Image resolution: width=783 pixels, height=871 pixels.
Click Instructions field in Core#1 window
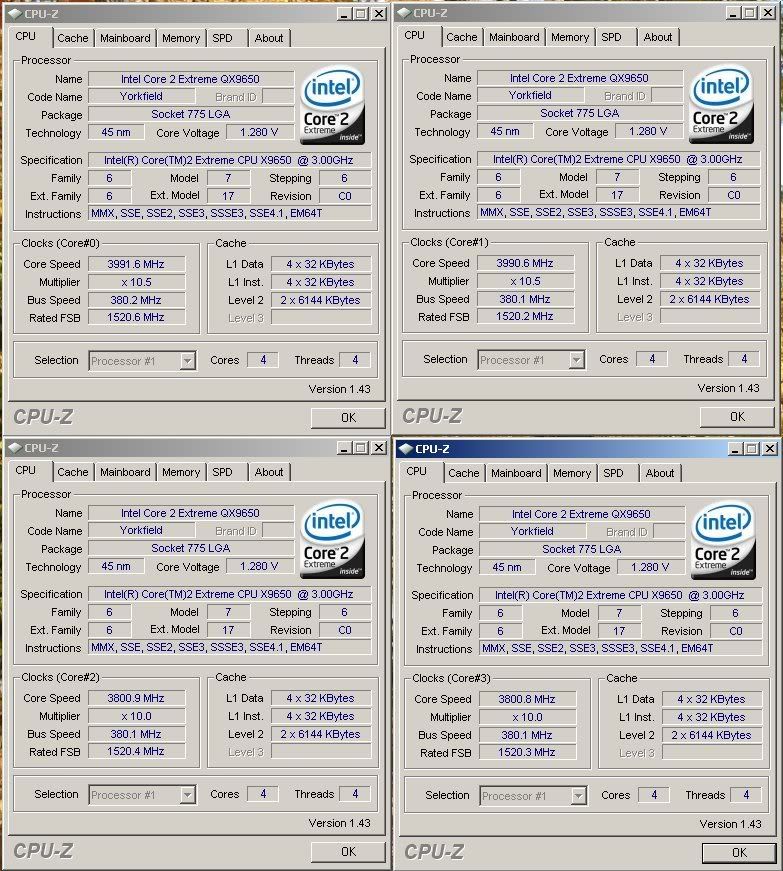(x=618, y=212)
